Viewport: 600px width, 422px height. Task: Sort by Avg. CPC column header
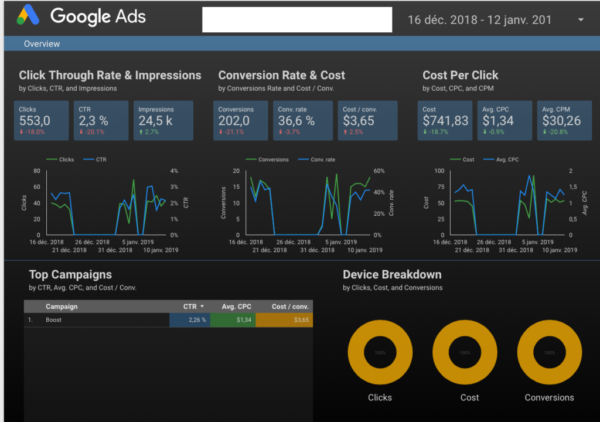(x=232, y=306)
